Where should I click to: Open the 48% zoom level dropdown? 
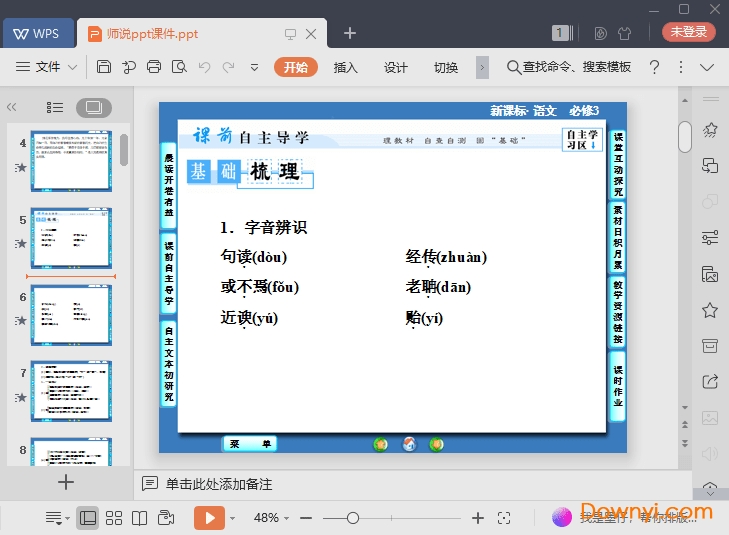pyautogui.click(x=272, y=518)
